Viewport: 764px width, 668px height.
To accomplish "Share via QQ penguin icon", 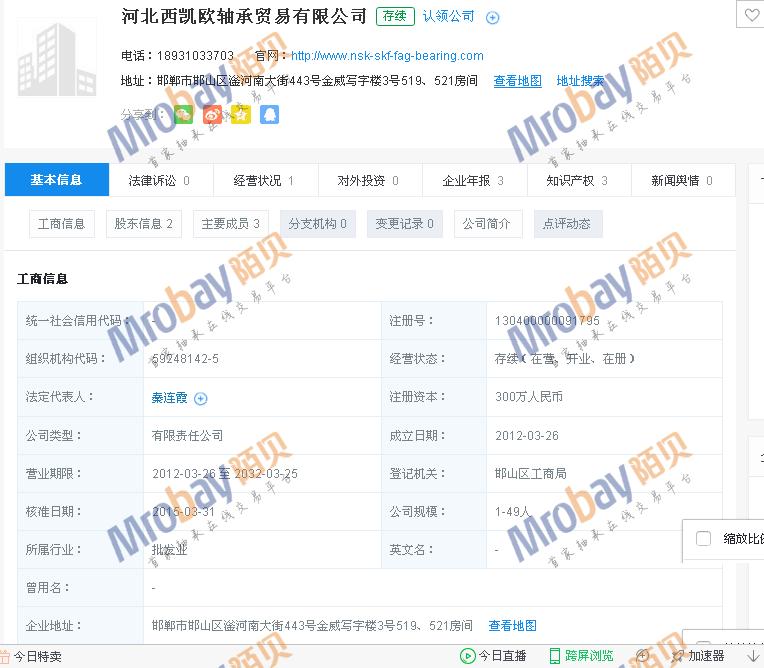I will (x=270, y=115).
